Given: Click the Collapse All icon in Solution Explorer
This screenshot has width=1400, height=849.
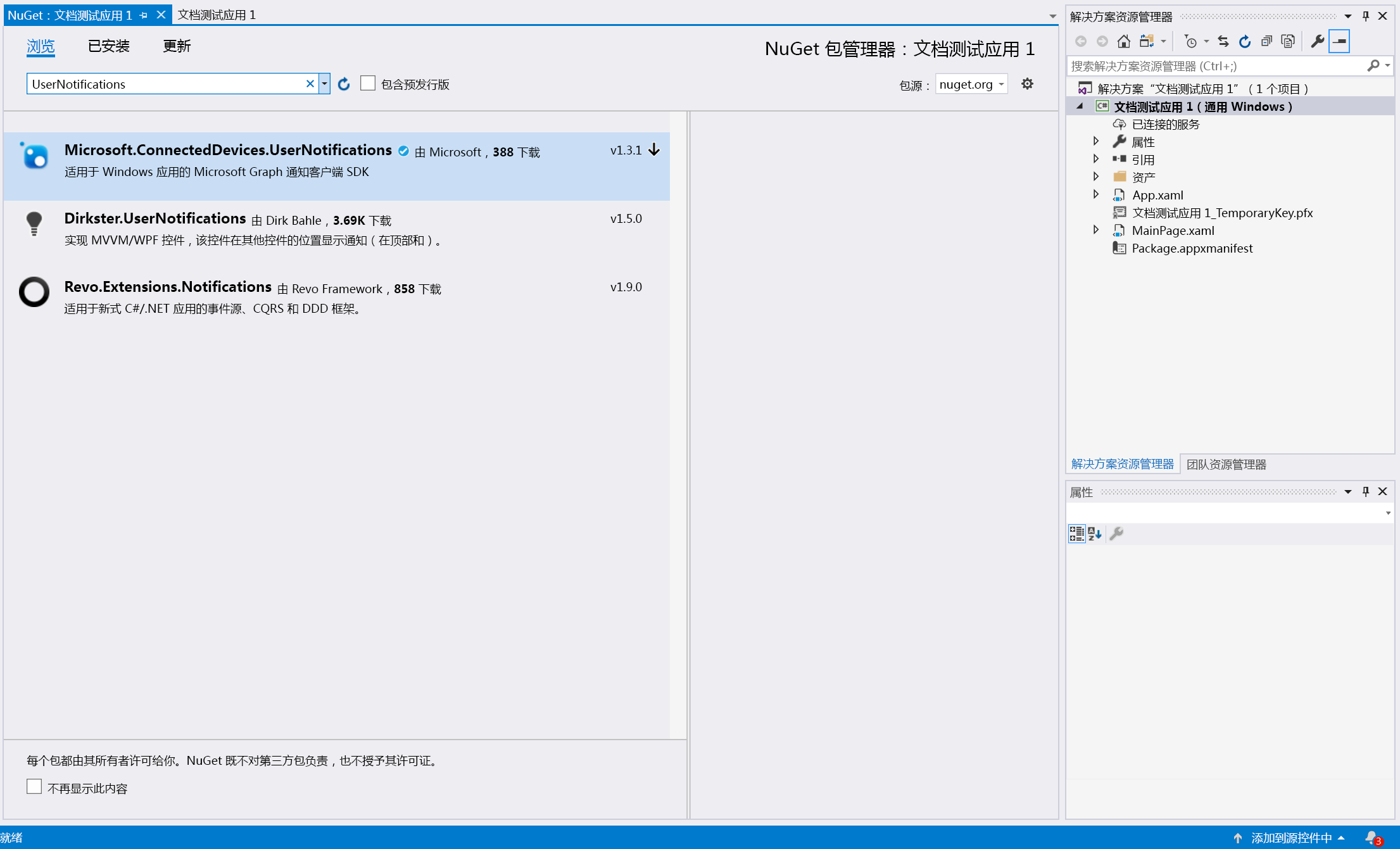Looking at the screenshot, I should pyautogui.click(x=1266, y=41).
